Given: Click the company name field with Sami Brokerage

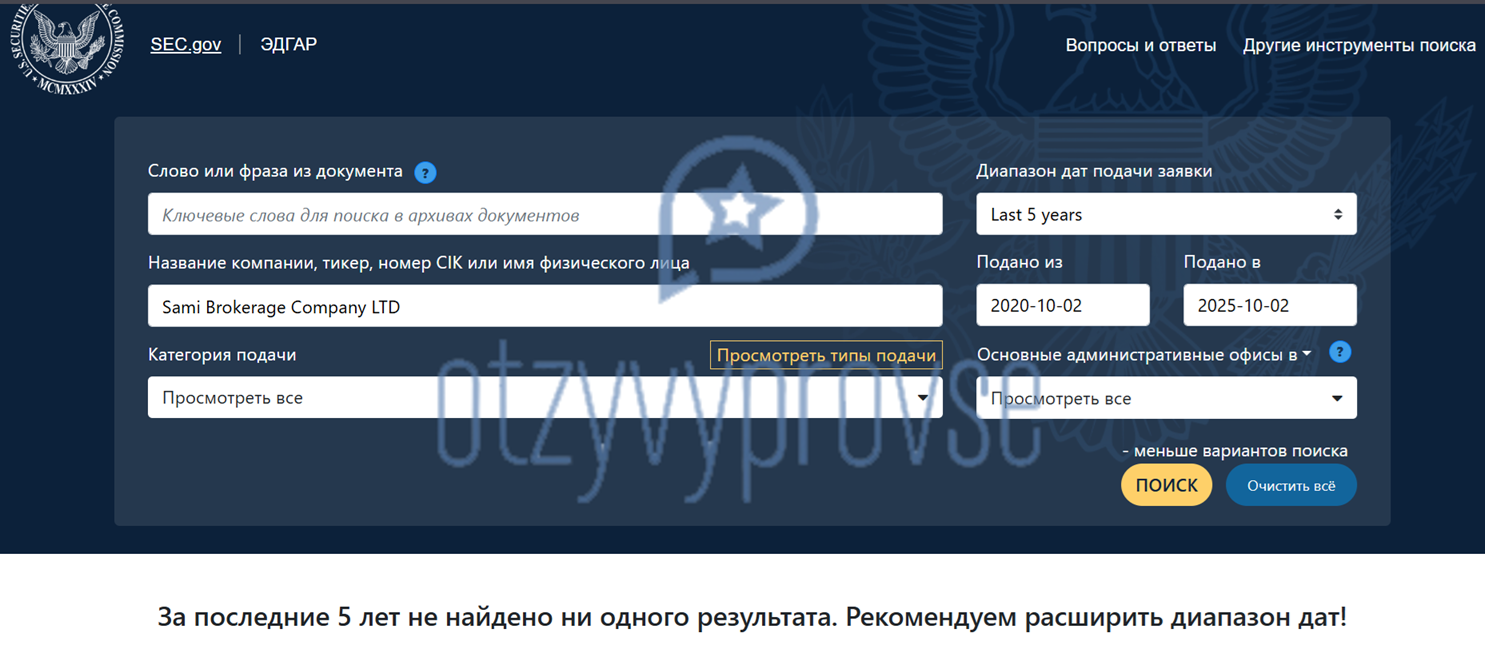Looking at the screenshot, I should [x=545, y=306].
